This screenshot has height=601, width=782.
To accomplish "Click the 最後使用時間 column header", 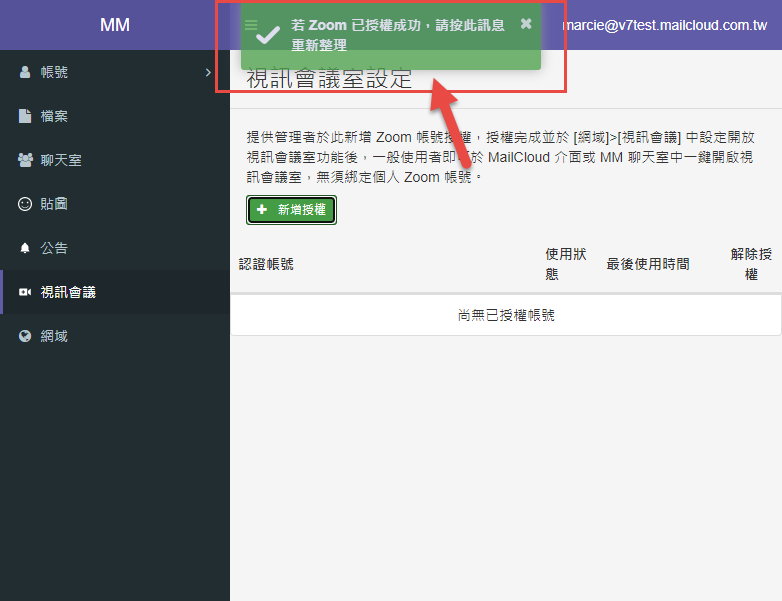I will coord(648,264).
